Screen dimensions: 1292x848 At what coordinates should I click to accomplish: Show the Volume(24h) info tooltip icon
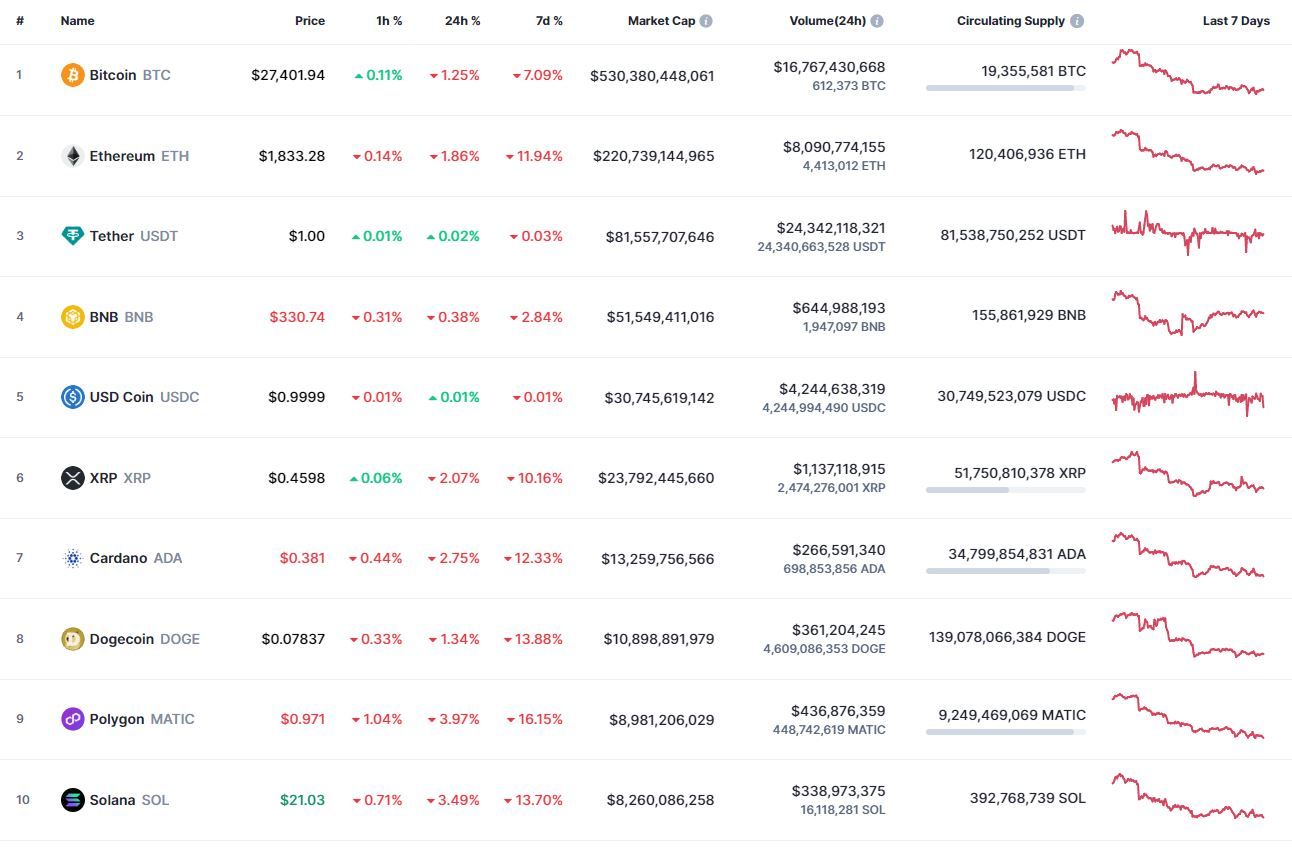877,21
